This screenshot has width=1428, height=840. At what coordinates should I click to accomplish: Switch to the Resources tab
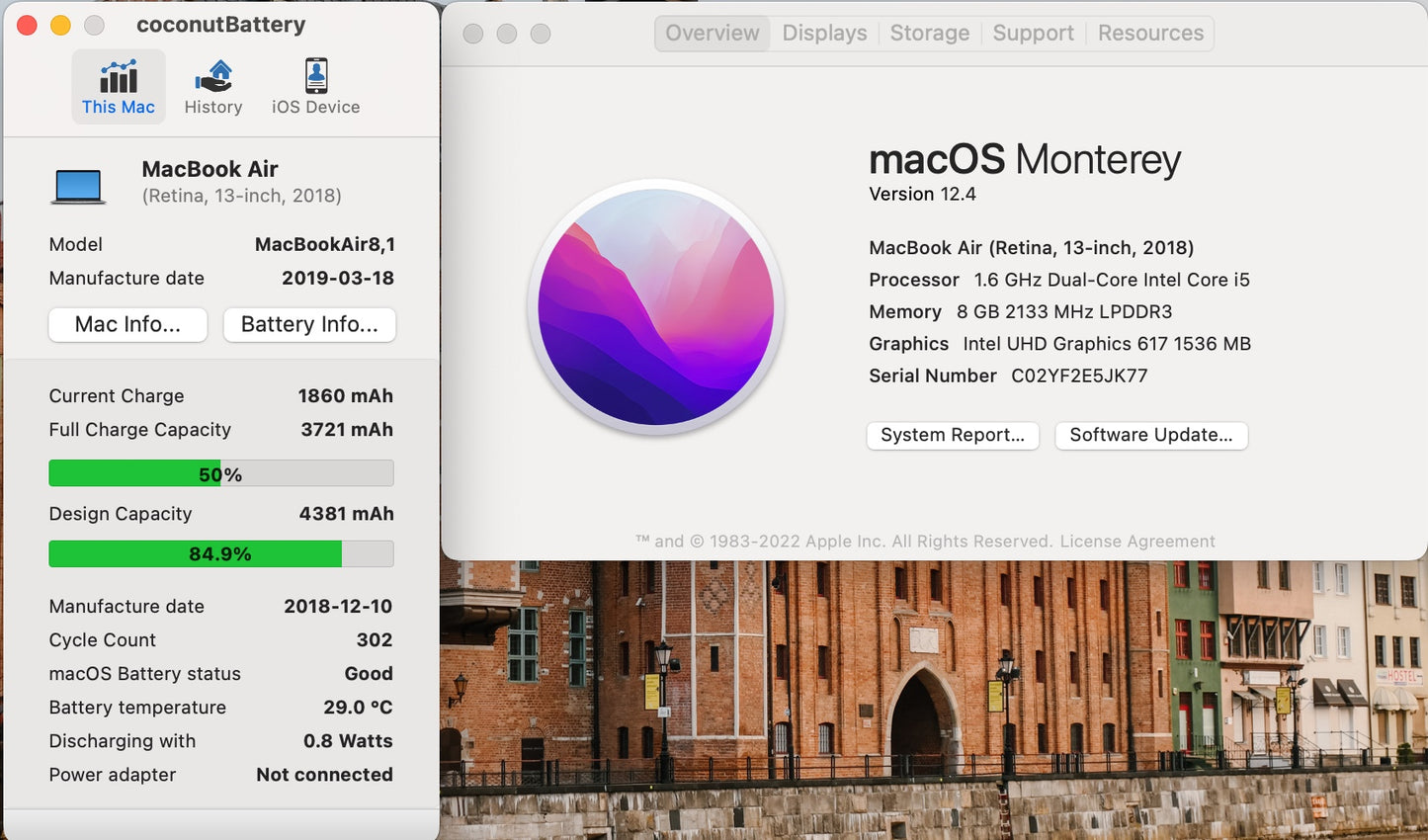point(1149,33)
